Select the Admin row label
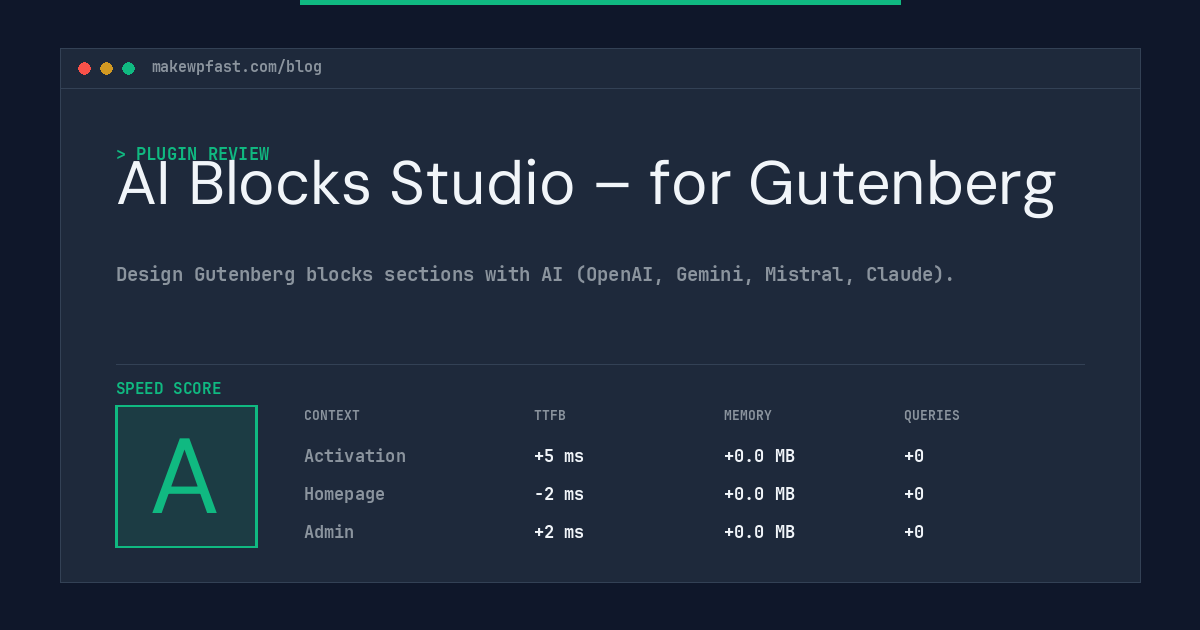This screenshot has width=1200, height=630. 329,532
